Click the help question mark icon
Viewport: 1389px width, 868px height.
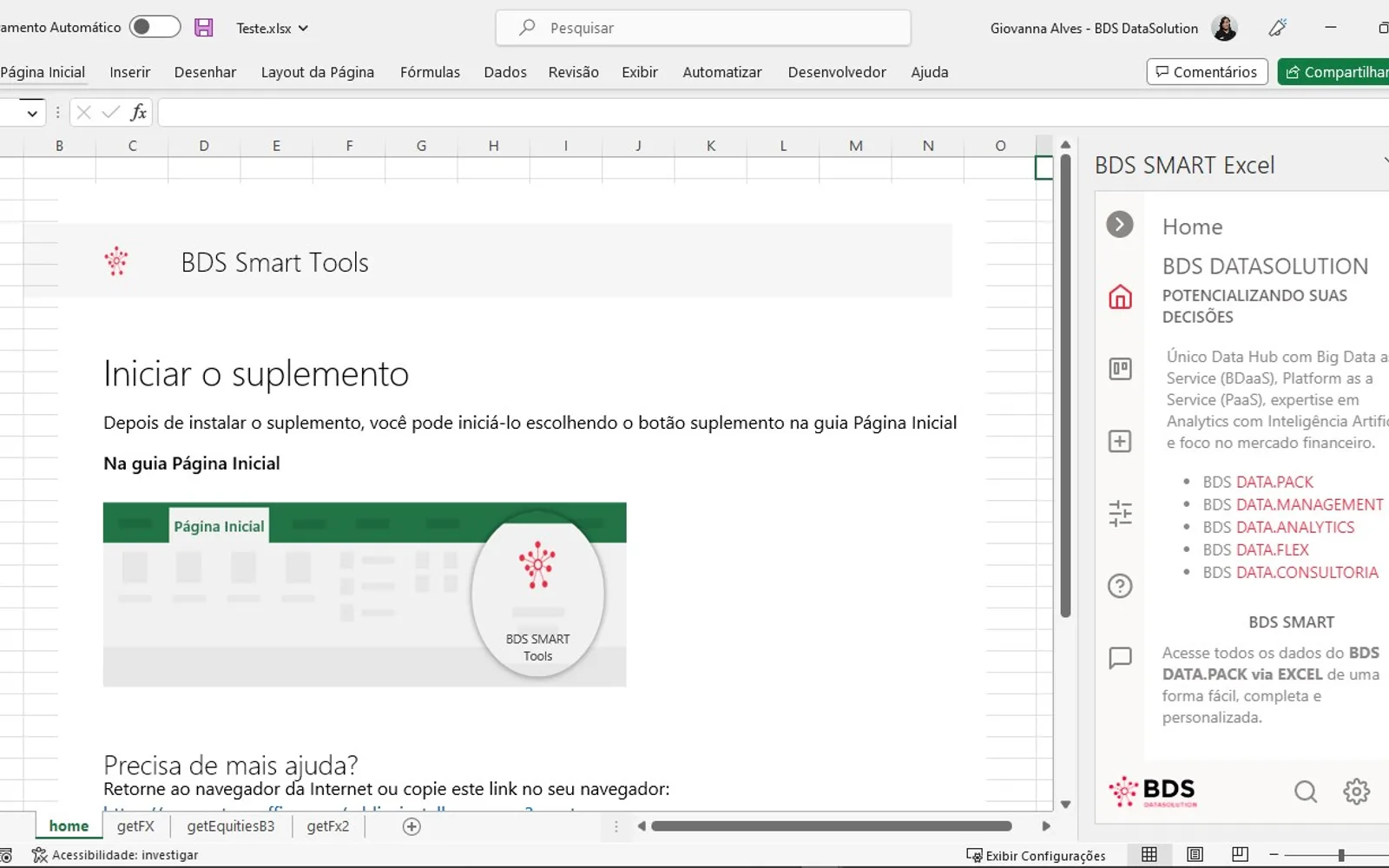pos(1120,586)
